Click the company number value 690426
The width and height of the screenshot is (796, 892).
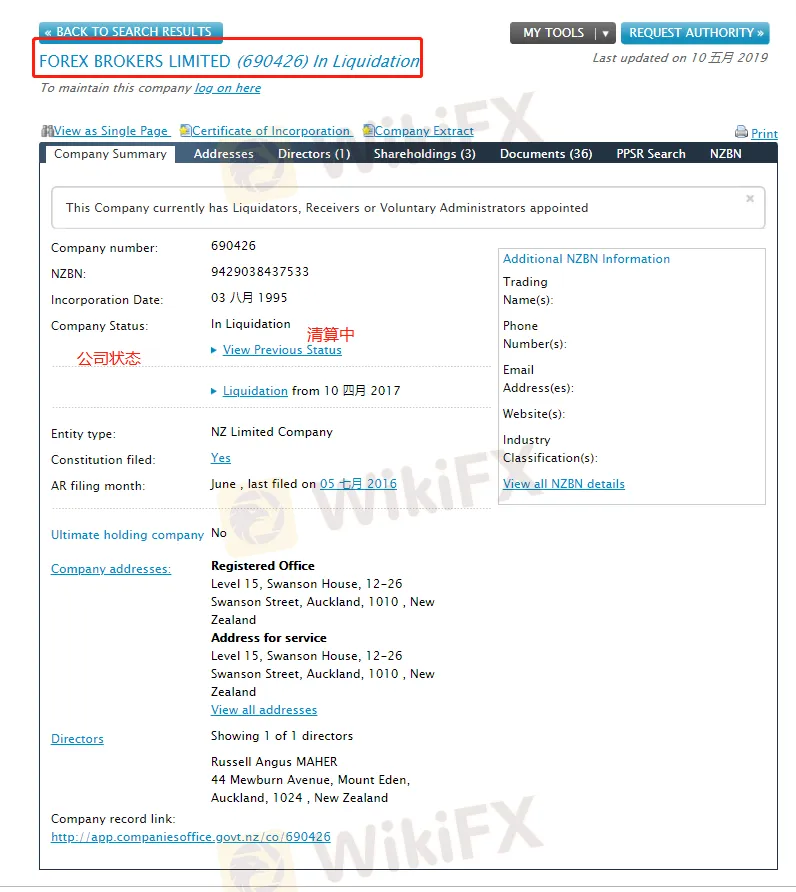(x=233, y=246)
